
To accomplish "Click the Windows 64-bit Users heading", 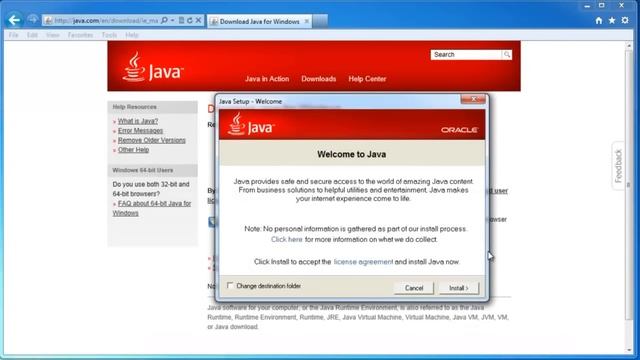I will tap(142, 170).
